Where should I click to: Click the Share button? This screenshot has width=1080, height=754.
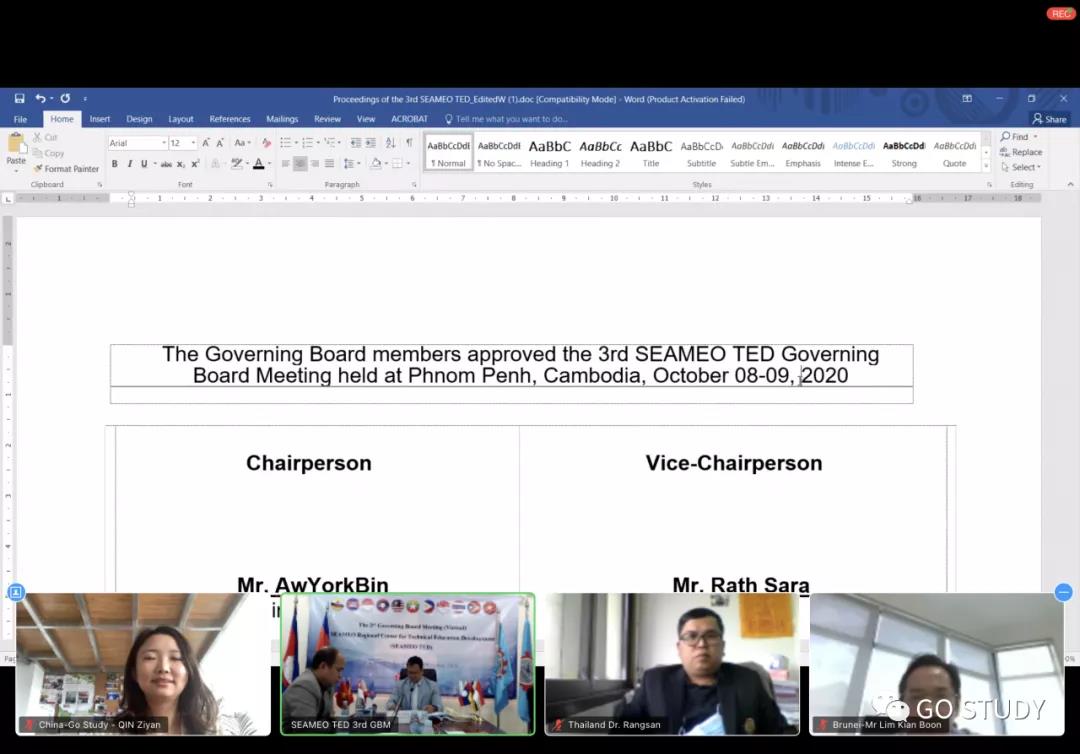point(1049,119)
